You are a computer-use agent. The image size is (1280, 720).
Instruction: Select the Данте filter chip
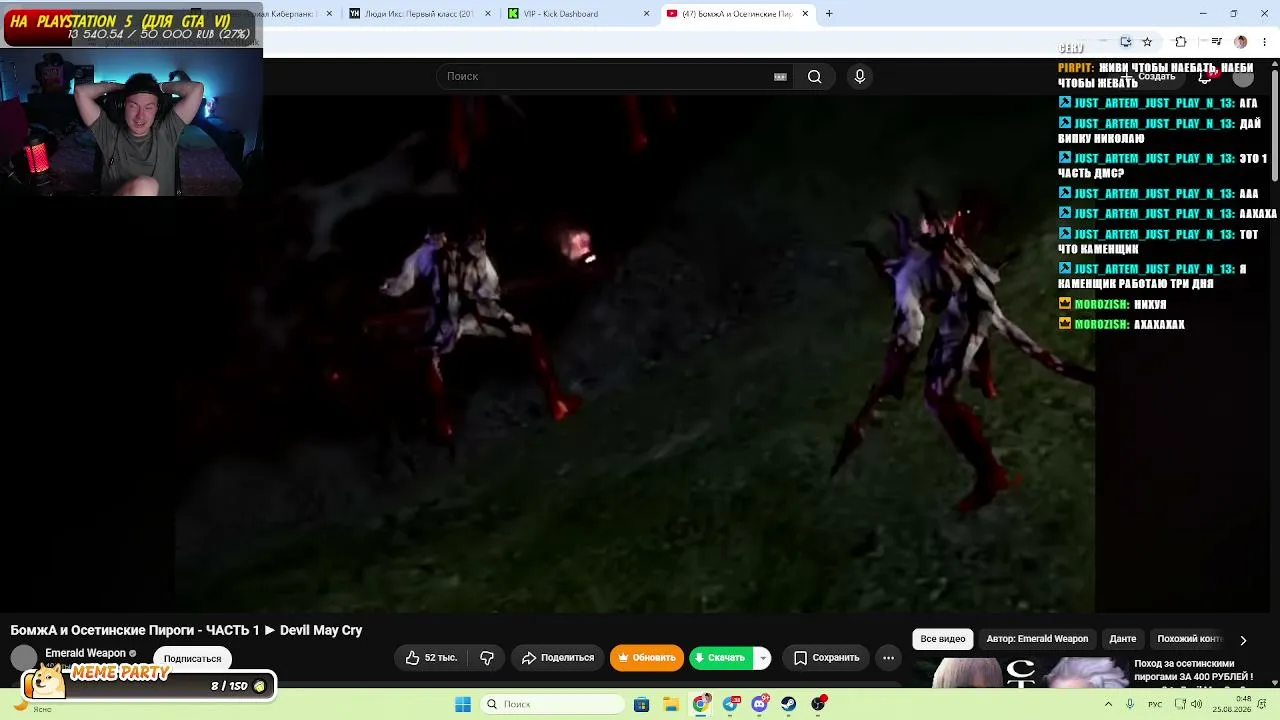(x=1122, y=639)
